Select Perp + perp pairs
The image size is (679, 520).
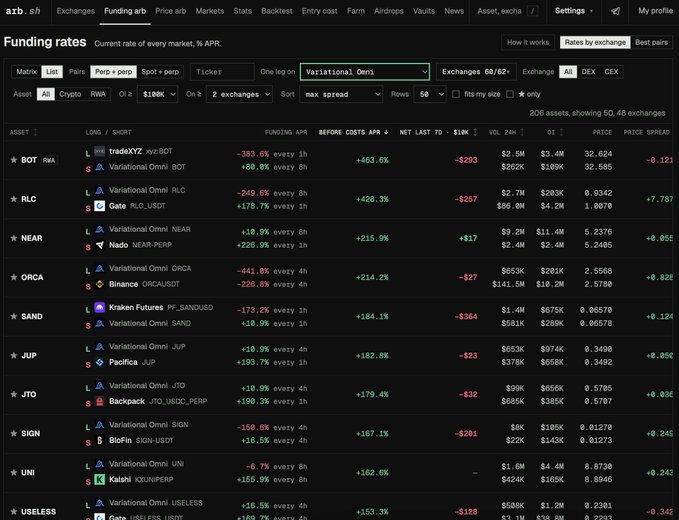113,72
